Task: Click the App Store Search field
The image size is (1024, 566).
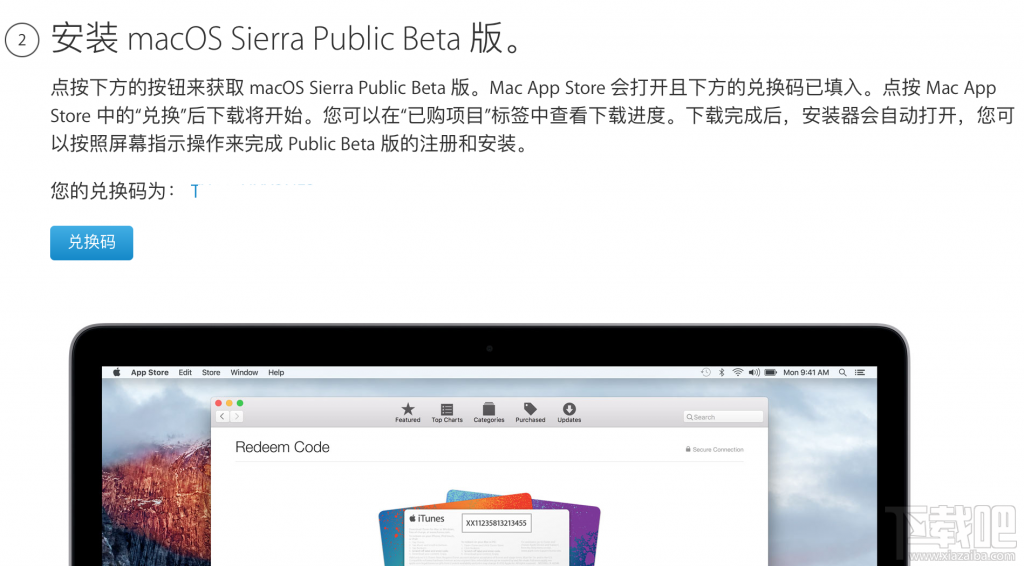Action: [723, 417]
